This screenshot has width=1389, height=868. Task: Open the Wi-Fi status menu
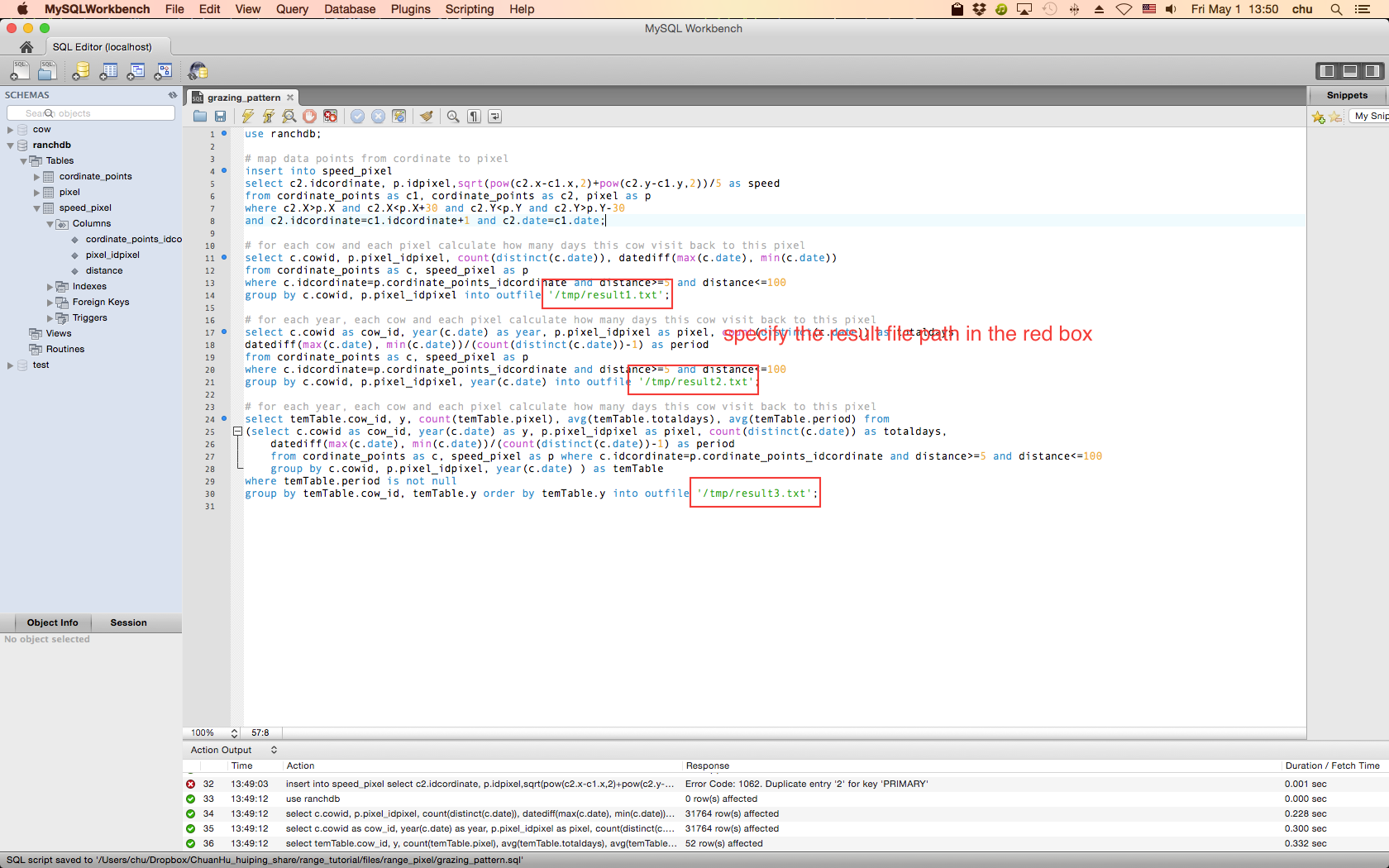(x=1124, y=9)
